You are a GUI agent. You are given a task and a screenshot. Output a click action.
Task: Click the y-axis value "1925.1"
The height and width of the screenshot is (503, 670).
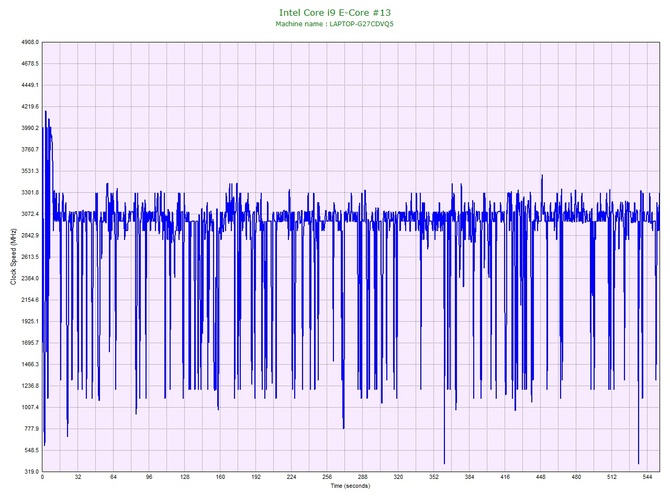coord(30,321)
